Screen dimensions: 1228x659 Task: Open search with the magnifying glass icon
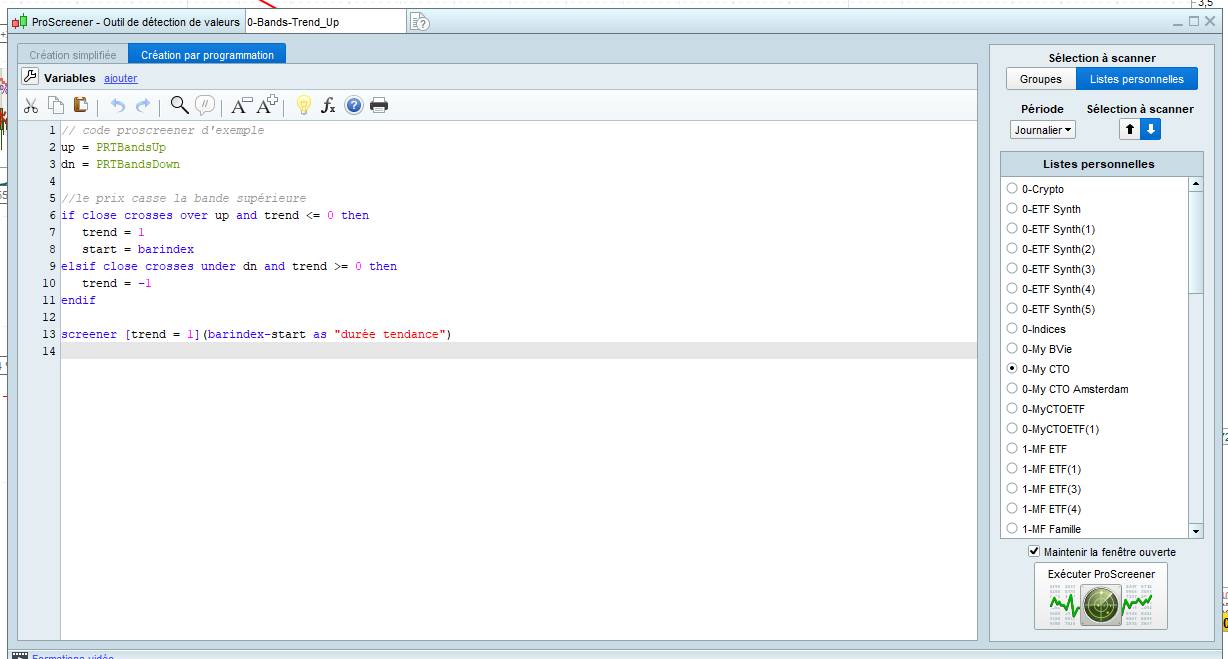pos(179,105)
